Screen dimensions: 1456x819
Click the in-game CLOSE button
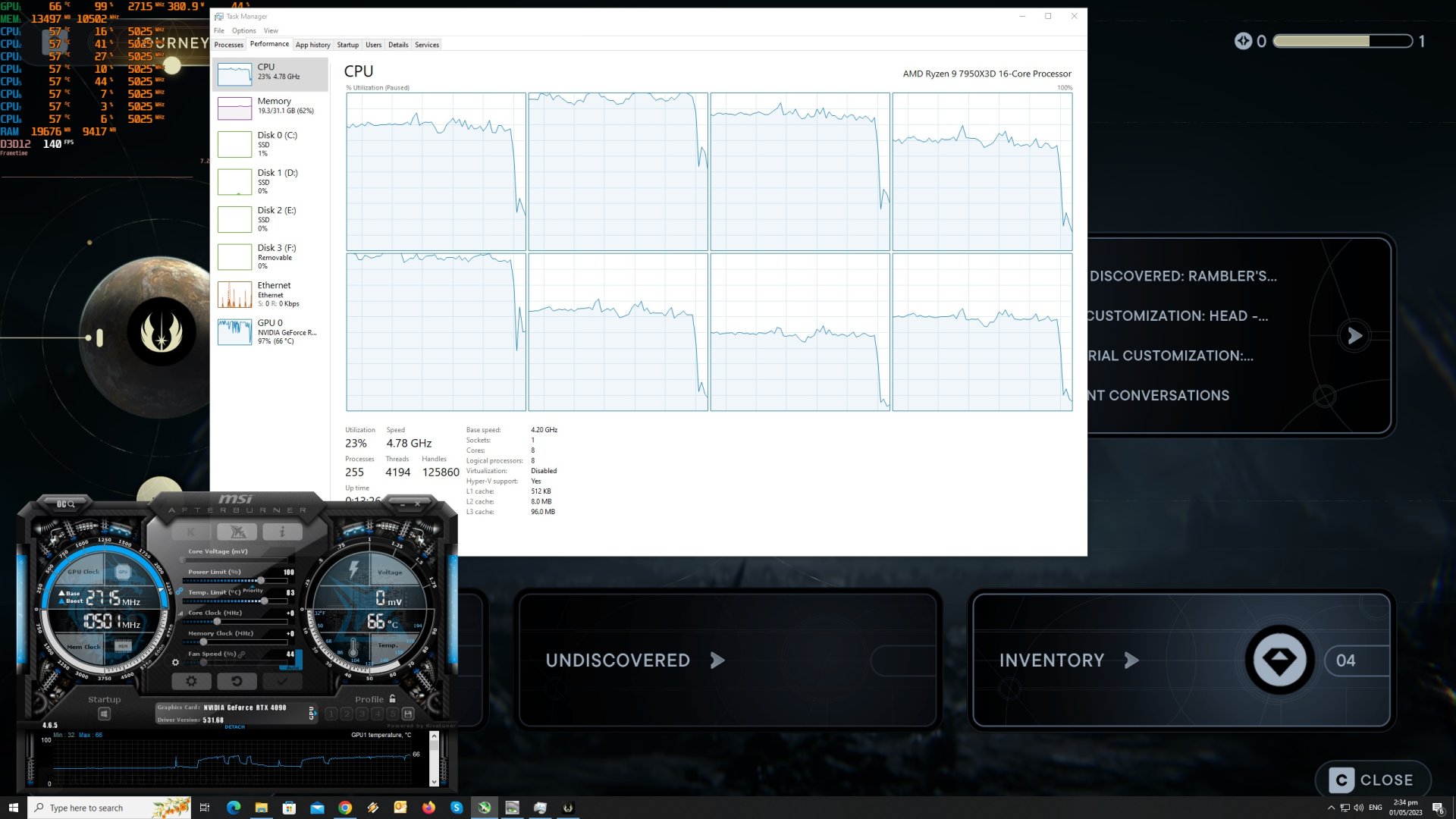coord(1373,780)
